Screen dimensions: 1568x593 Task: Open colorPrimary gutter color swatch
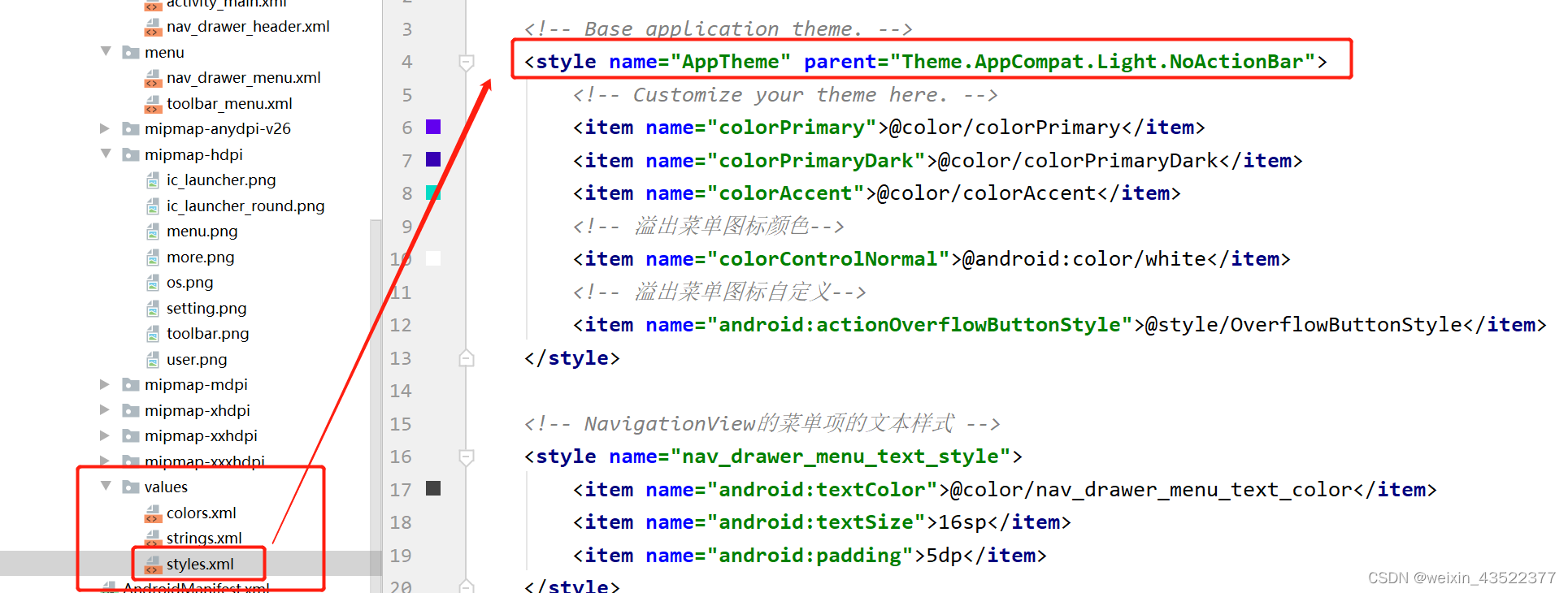click(433, 127)
